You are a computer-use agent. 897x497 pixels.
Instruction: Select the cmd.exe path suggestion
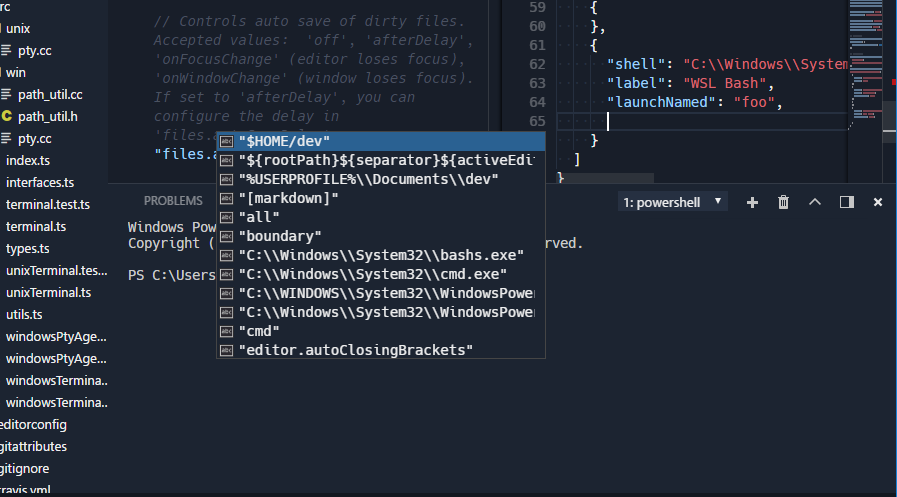pos(381,274)
